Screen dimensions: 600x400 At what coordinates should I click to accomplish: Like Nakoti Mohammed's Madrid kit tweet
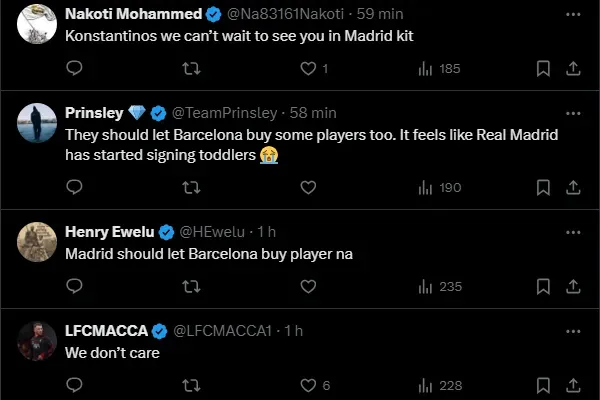point(308,69)
